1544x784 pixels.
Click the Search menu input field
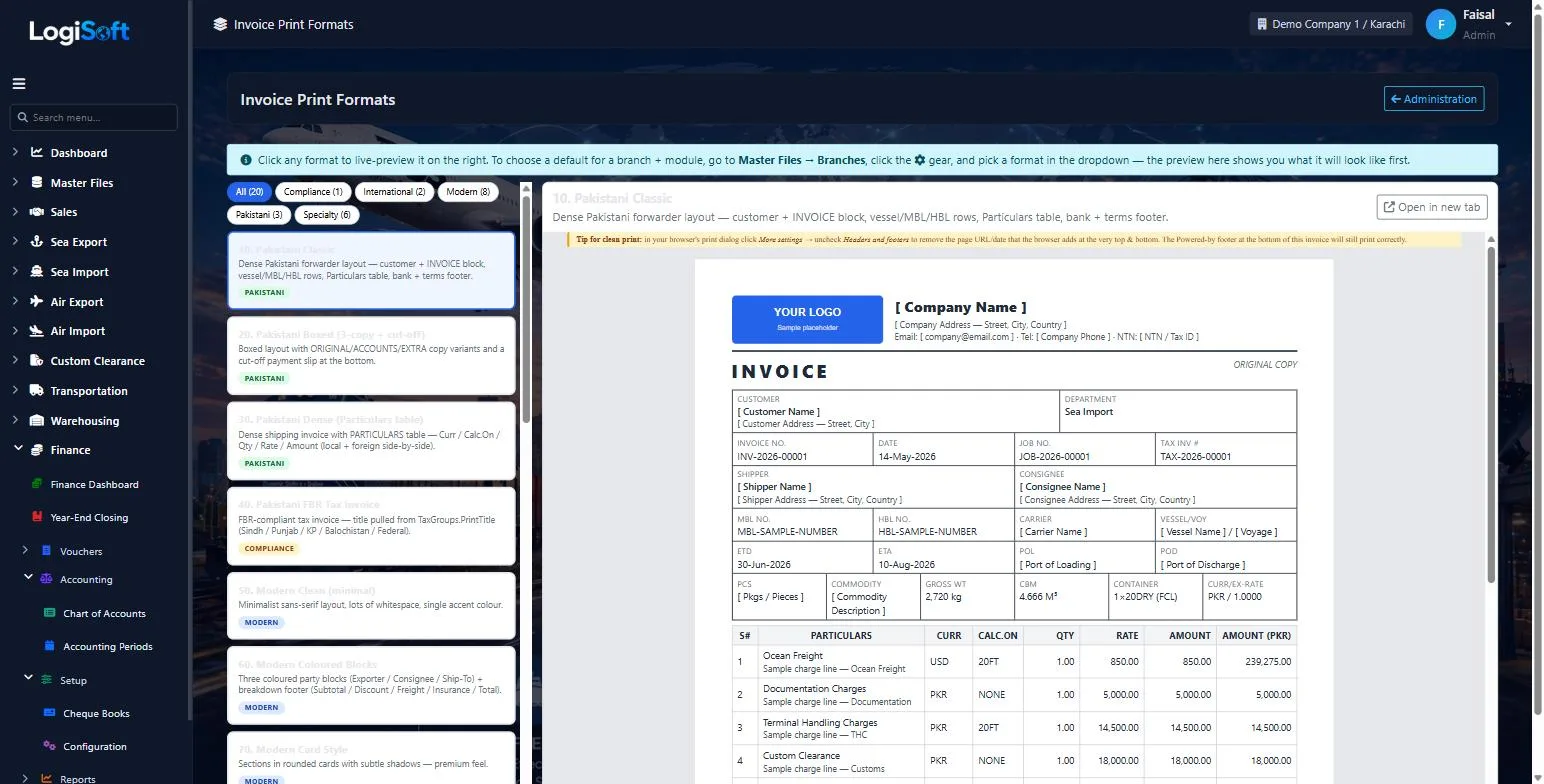coord(94,117)
